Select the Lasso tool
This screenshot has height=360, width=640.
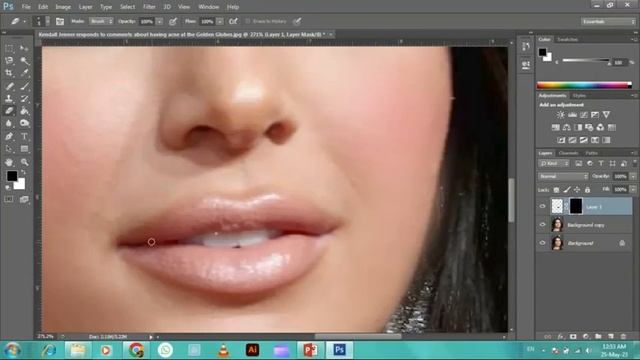[9, 61]
